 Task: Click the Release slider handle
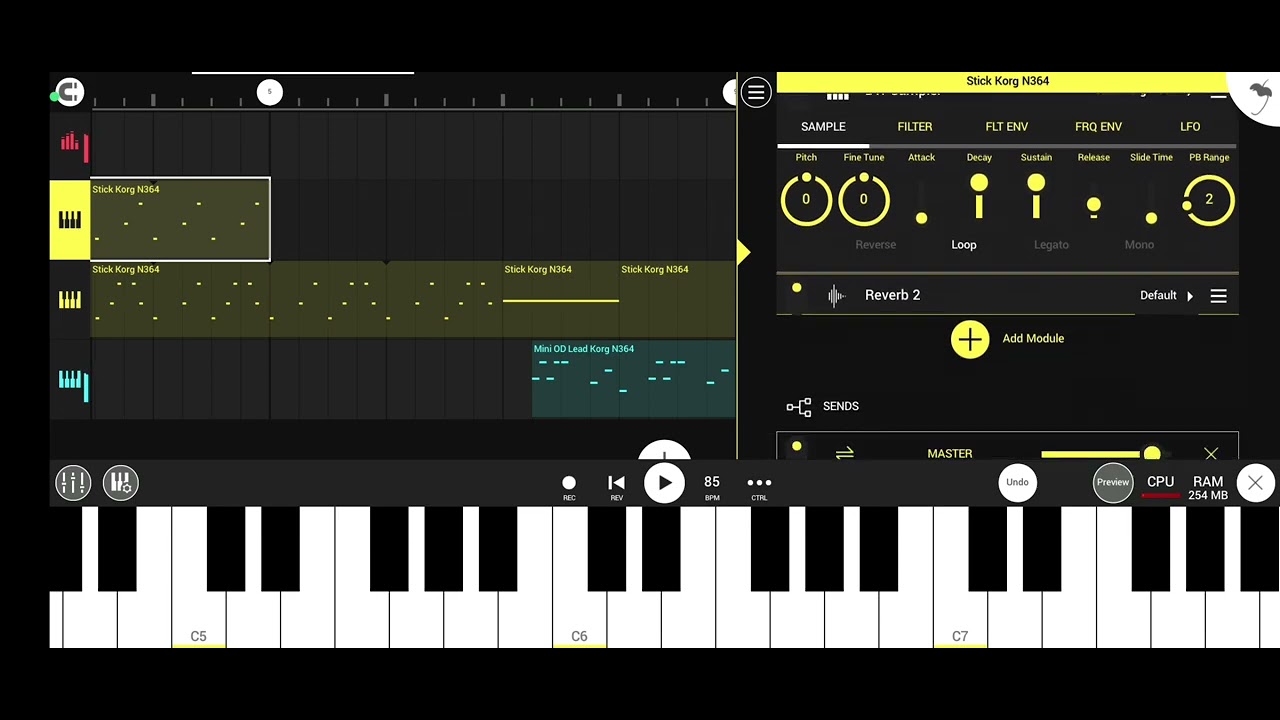click(x=1094, y=206)
